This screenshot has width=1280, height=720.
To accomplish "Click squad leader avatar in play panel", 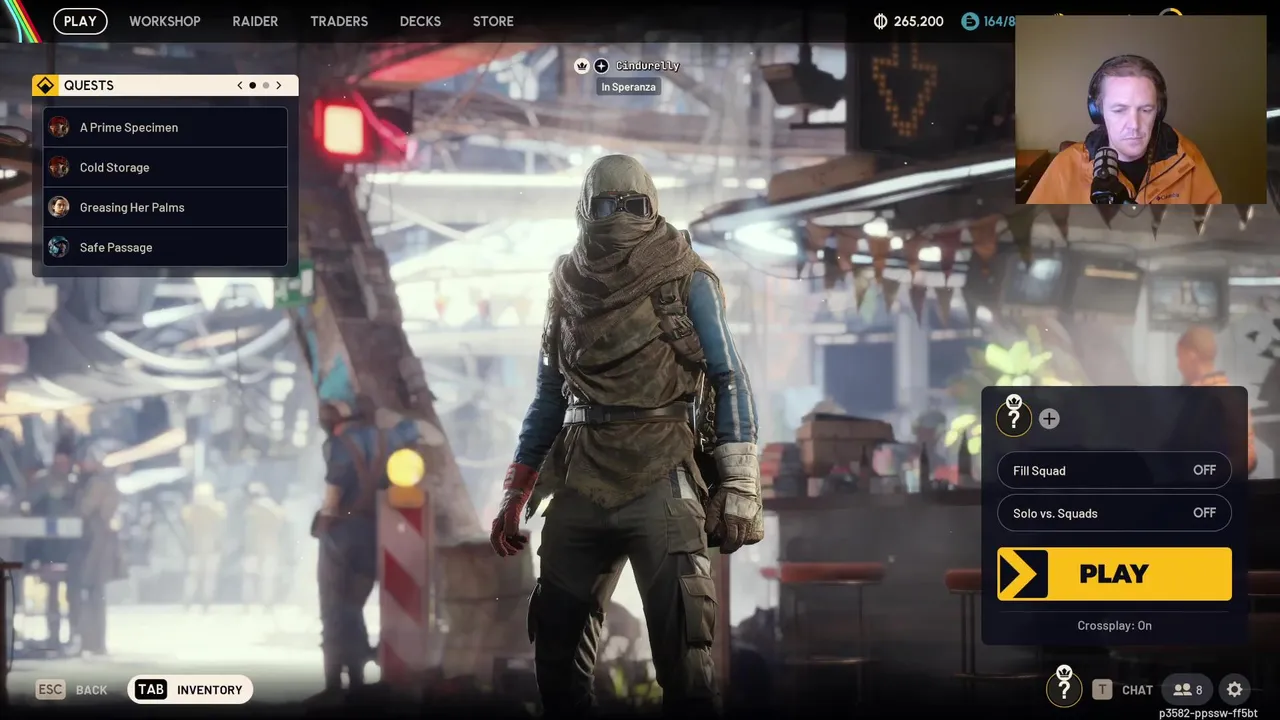I will (x=1014, y=417).
